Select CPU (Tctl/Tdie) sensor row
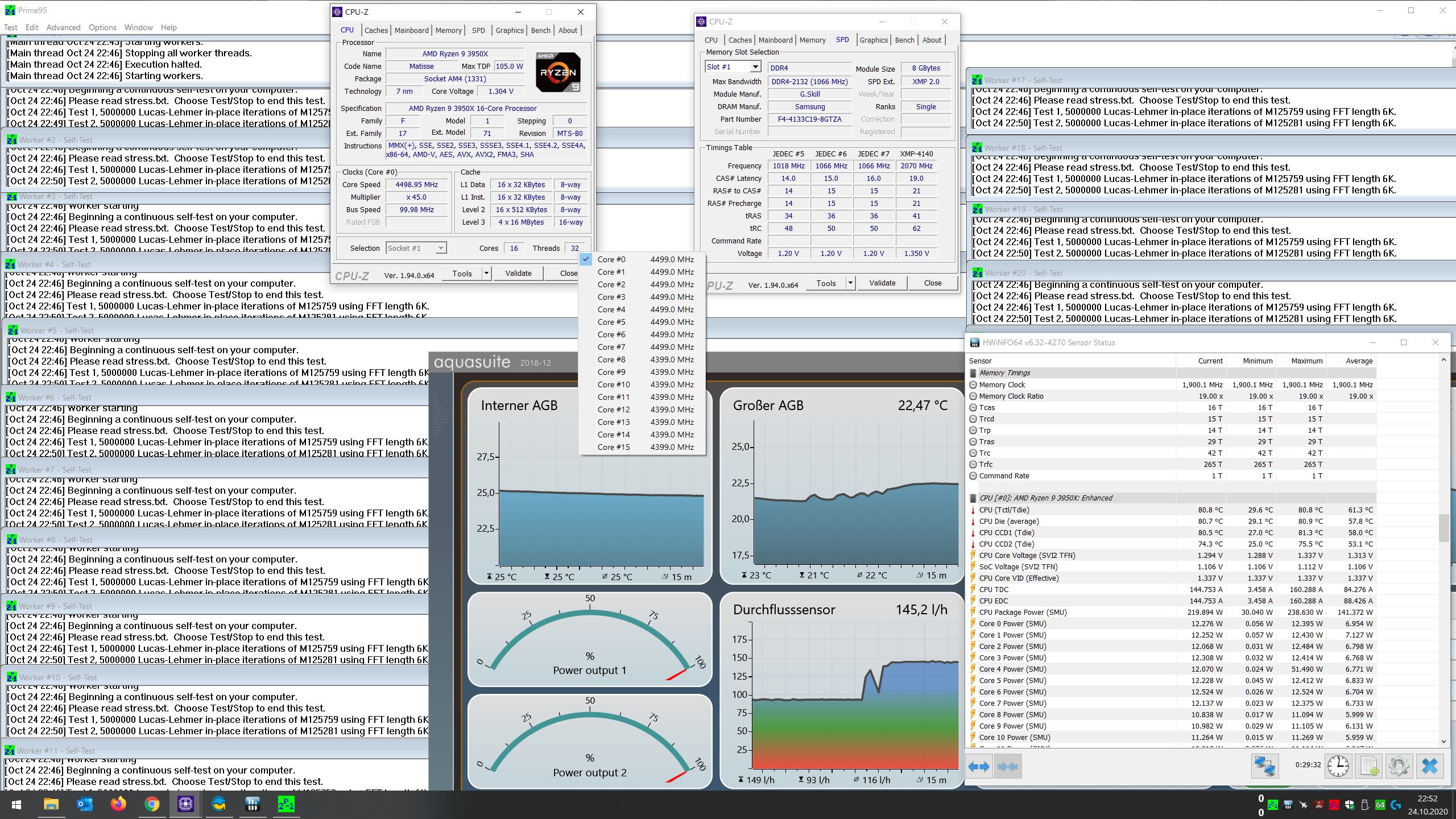The height and width of the screenshot is (819, 1456). click(x=1172, y=510)
